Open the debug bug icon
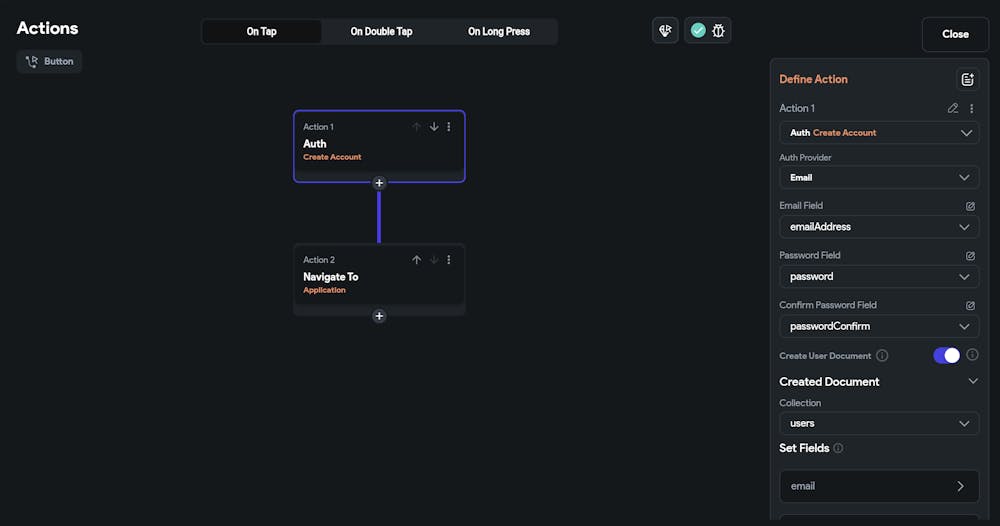This screenshot has width=1000, height=526. [x=718, y=31]
